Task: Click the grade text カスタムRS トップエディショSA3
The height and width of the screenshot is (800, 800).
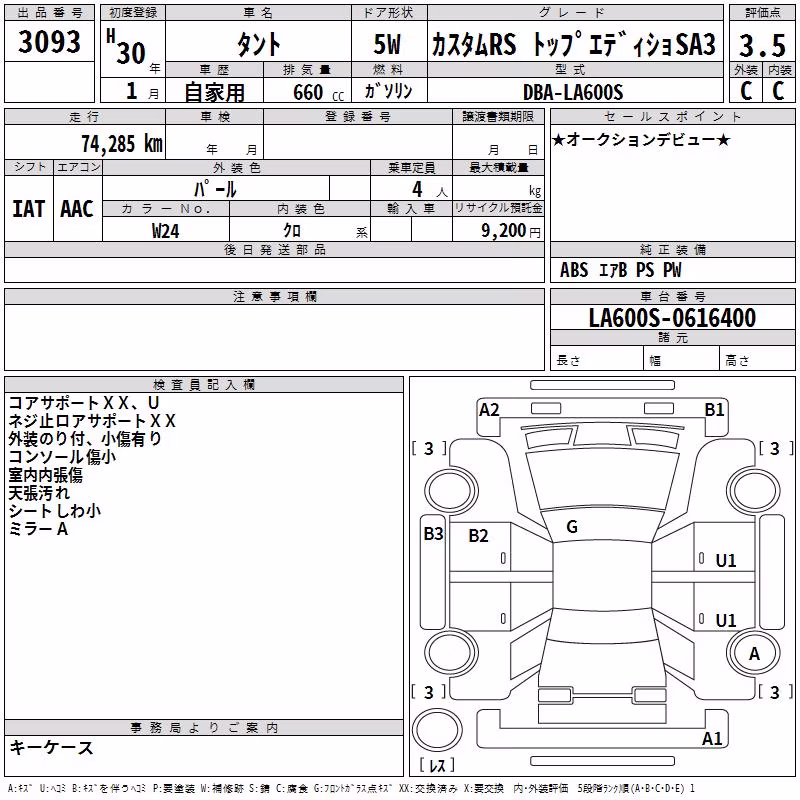Action: [574, 44]
